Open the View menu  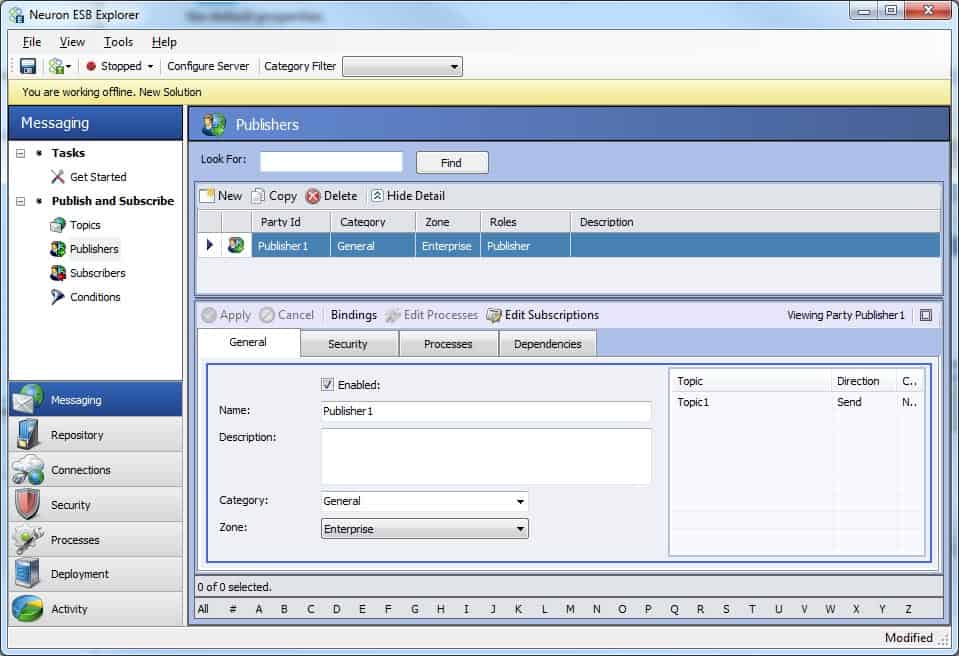(72, 42)
